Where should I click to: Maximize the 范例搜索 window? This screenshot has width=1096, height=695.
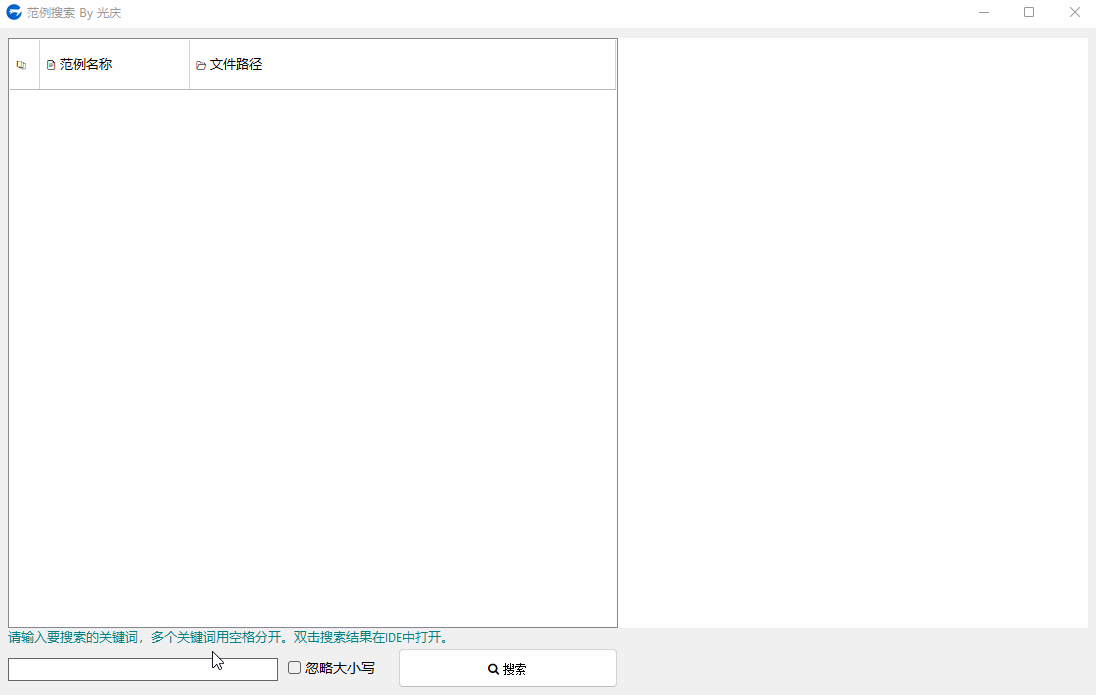1029,13
